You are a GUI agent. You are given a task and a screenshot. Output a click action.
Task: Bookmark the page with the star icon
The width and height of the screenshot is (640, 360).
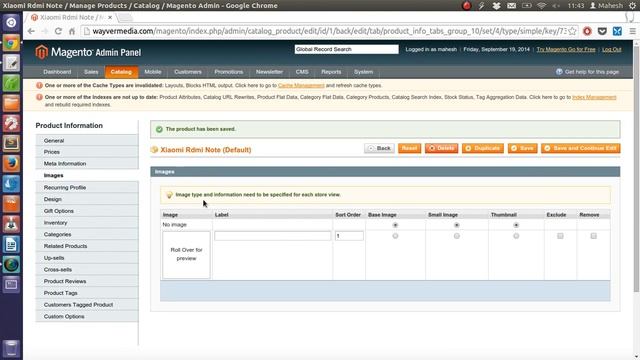(572, 31)
